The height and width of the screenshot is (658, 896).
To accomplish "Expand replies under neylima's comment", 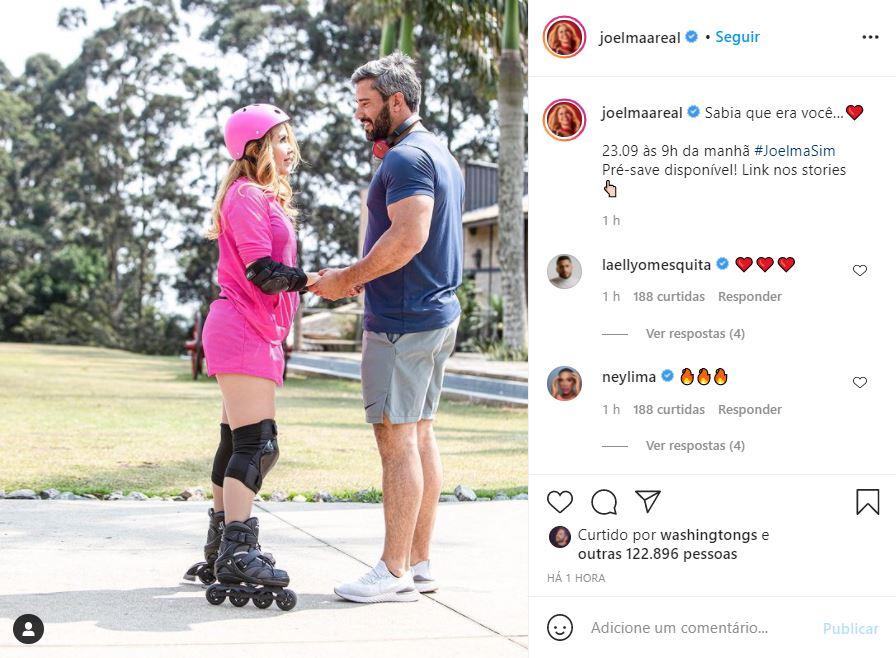I will [x=695, y=446].
